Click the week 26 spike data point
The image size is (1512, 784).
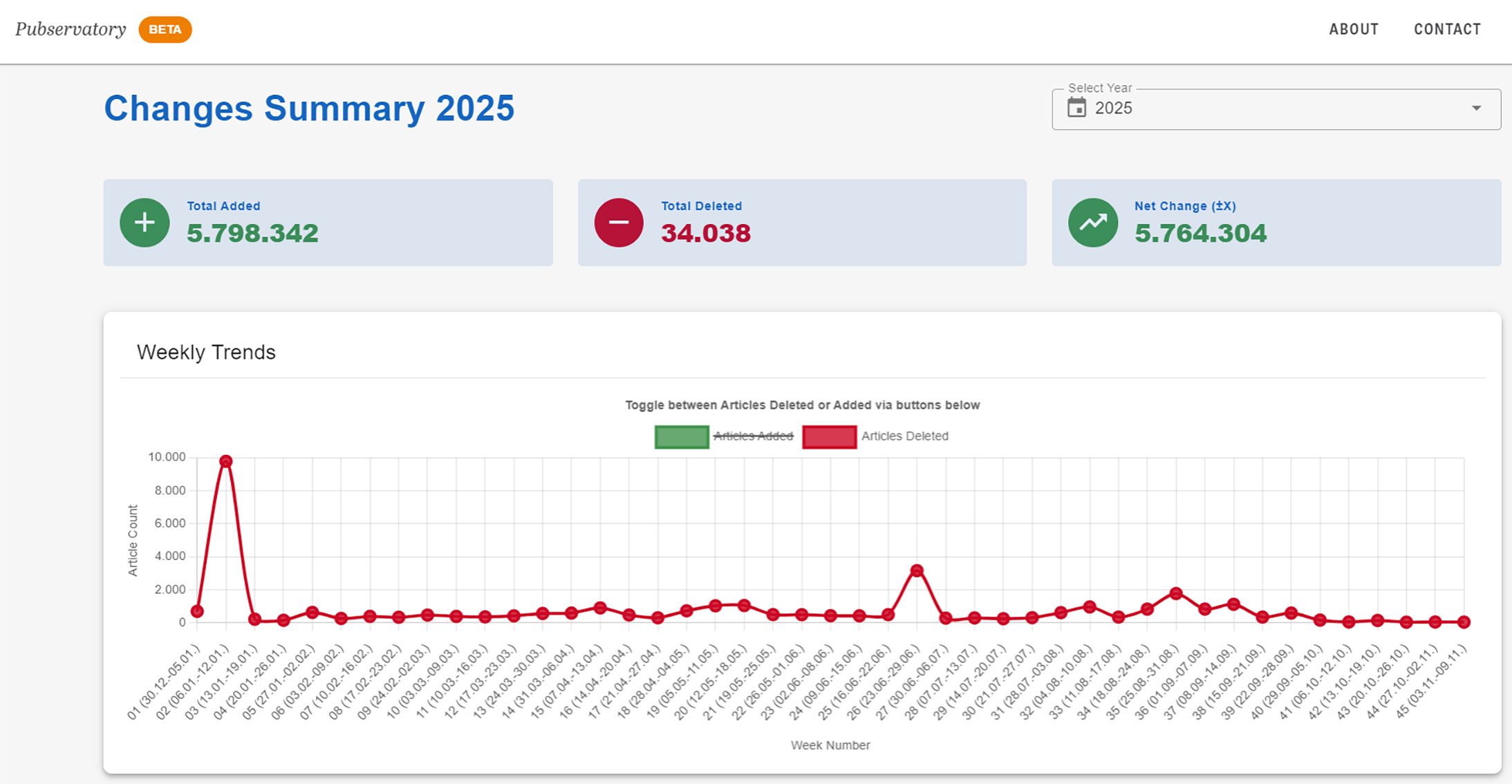(x=917, y=570)
